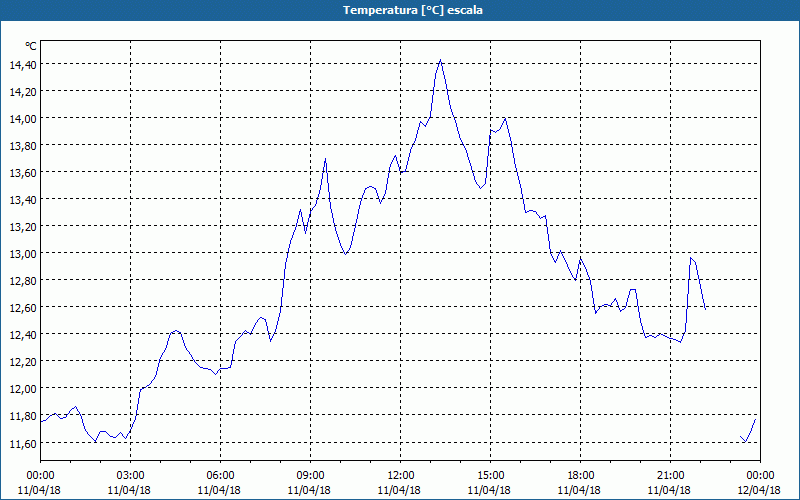
Task: Click the 12:00 time axis label
Action: 401,476
